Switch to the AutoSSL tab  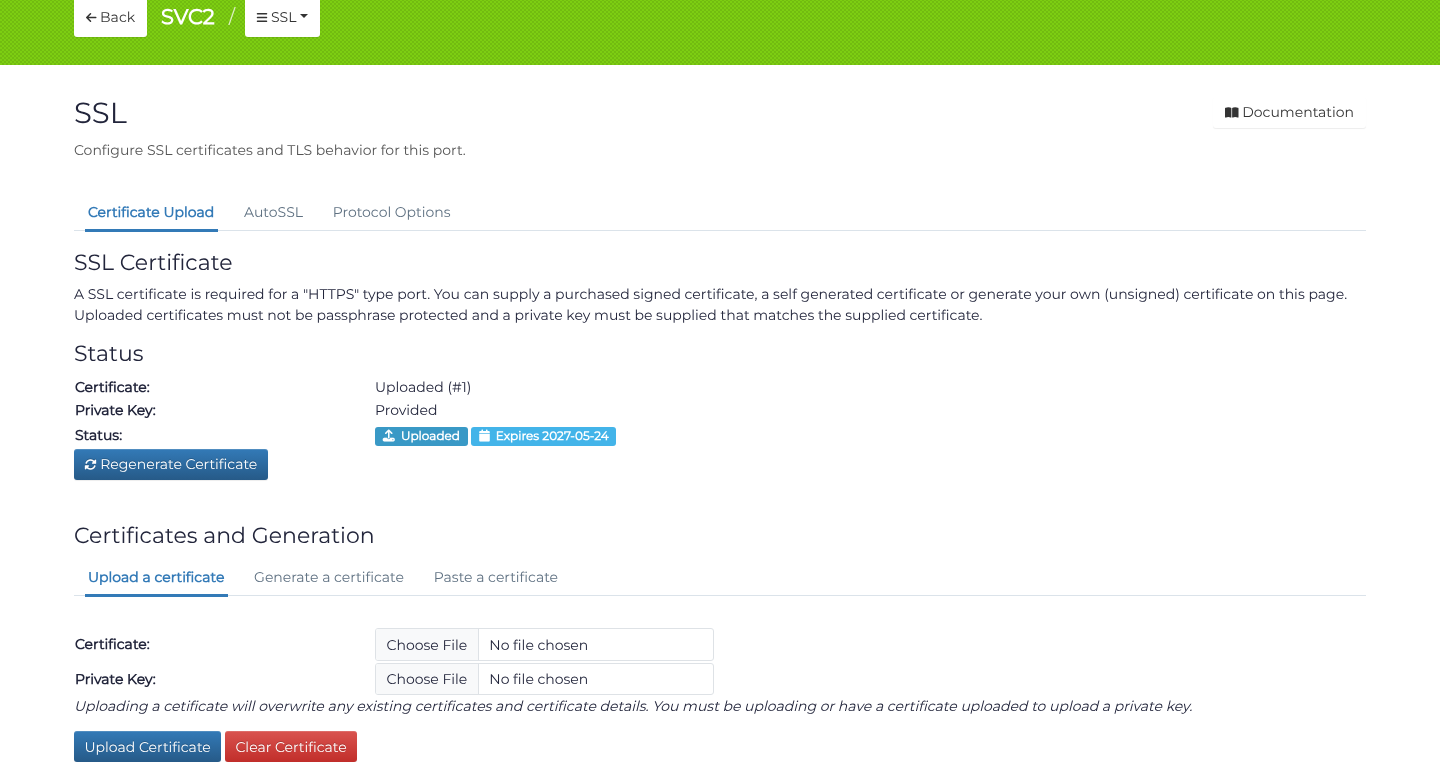[x=273, y=212]
